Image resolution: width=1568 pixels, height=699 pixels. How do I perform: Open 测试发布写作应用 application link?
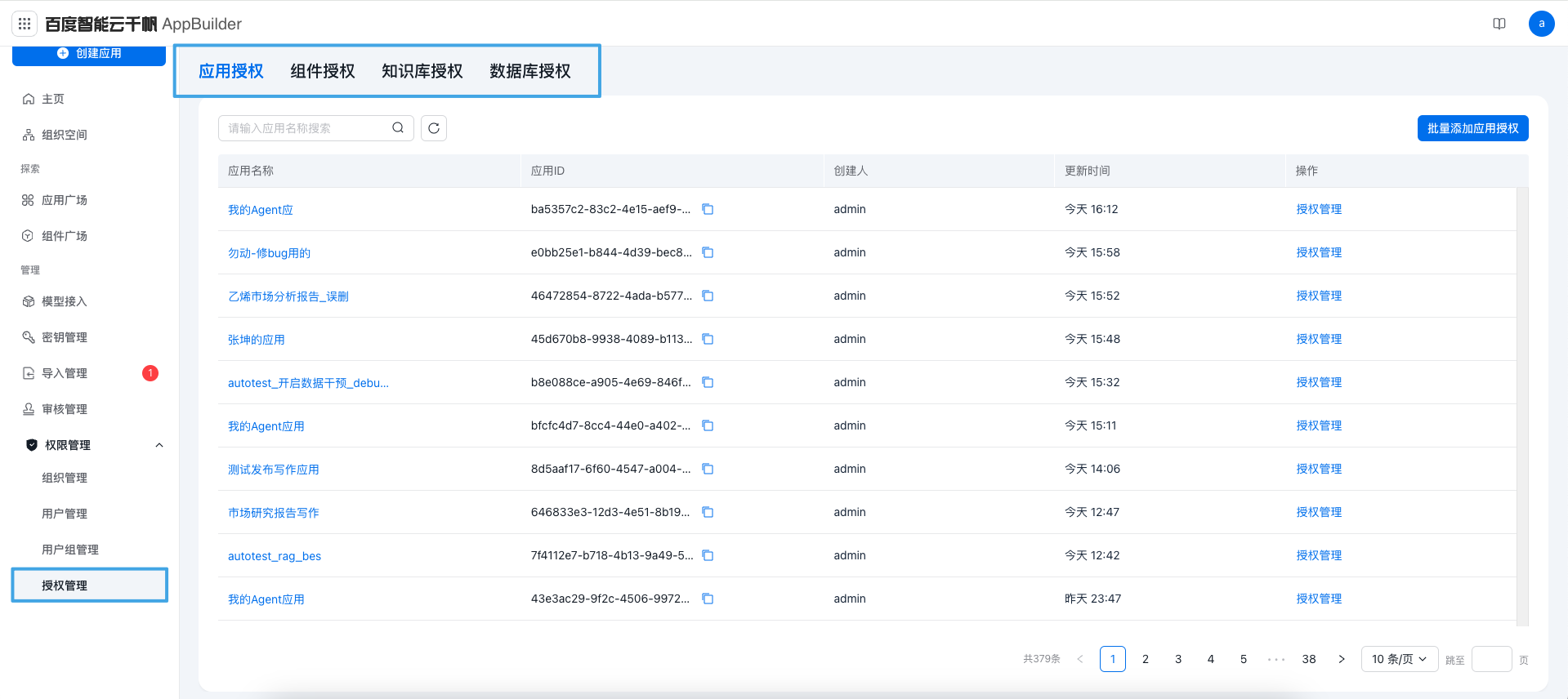pyautogui.click(x=274, y=470)
